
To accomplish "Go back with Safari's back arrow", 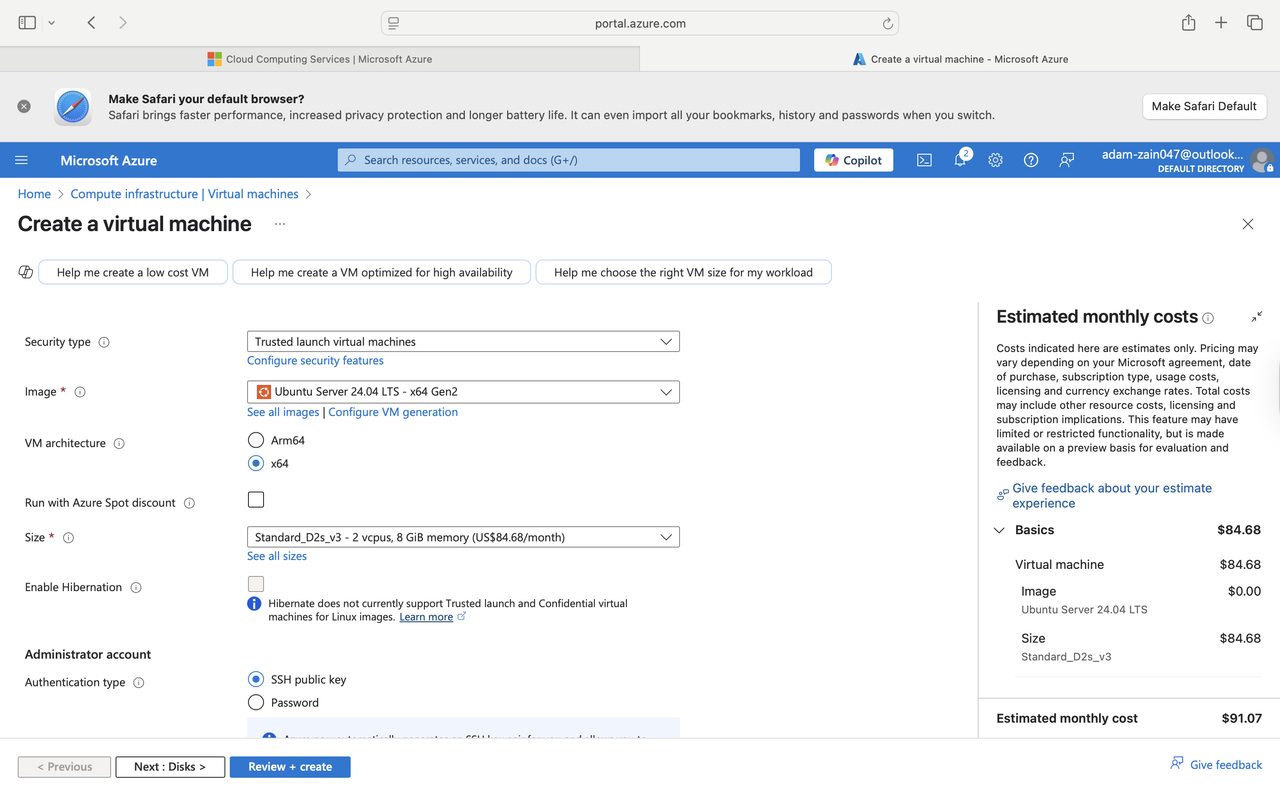I will [x=91, y=22].
